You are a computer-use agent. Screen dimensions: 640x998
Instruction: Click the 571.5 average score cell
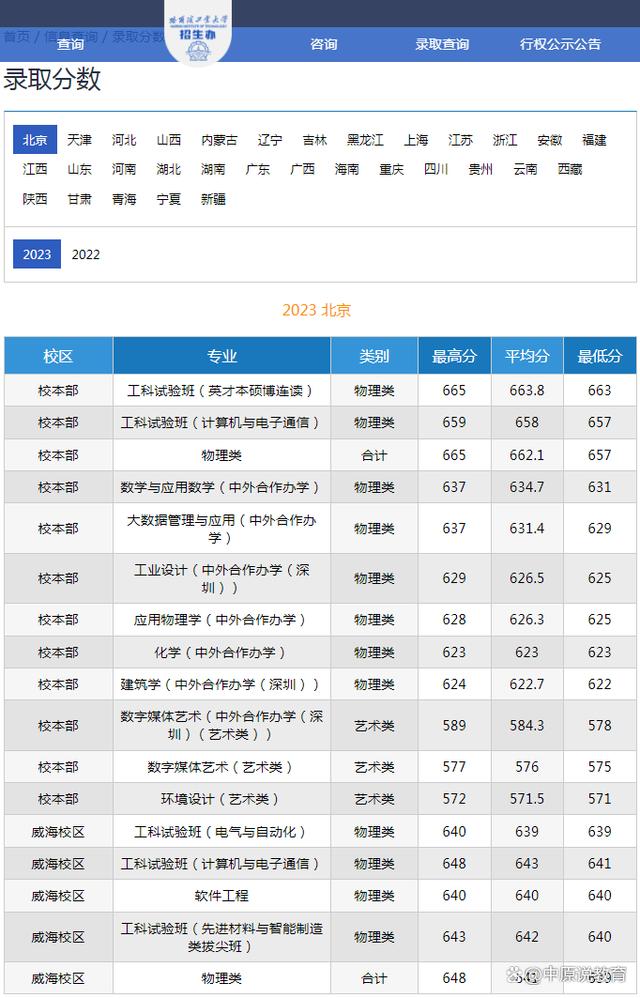pyautogui.click(x=527, y=799)
